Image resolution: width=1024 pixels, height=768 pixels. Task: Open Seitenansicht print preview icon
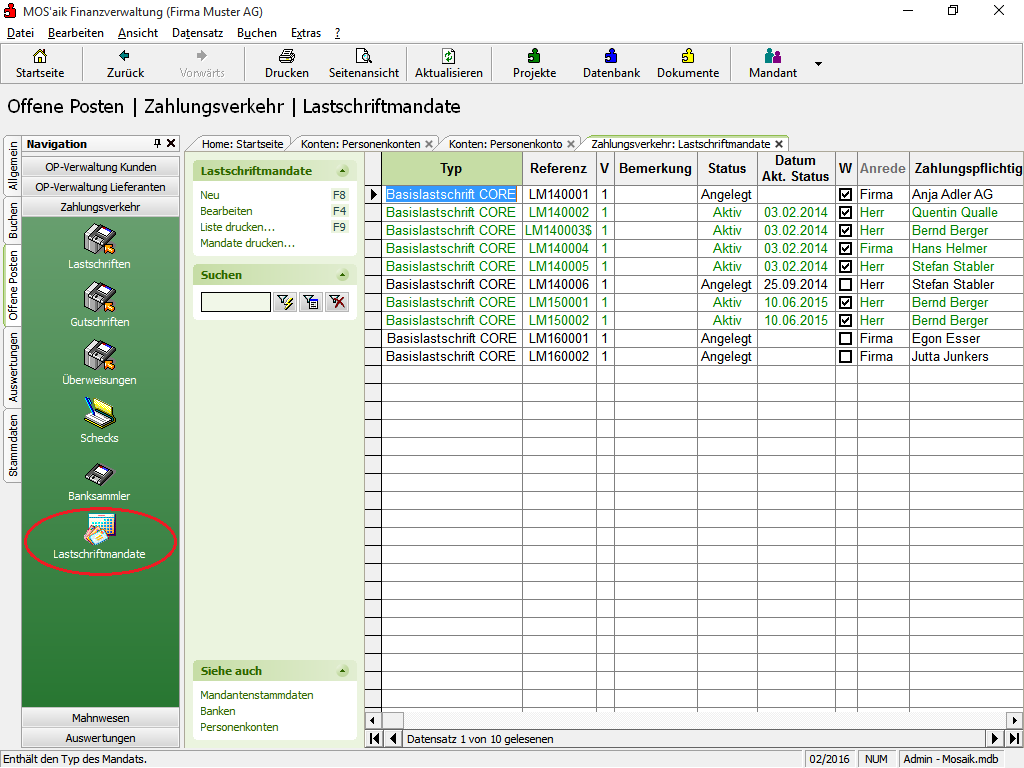click(364, 56)
